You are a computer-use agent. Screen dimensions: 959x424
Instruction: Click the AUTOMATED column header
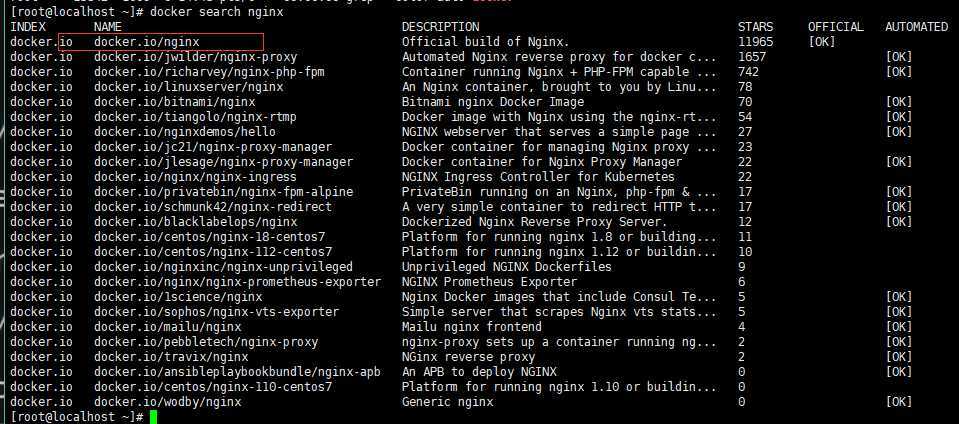[916, 27]
